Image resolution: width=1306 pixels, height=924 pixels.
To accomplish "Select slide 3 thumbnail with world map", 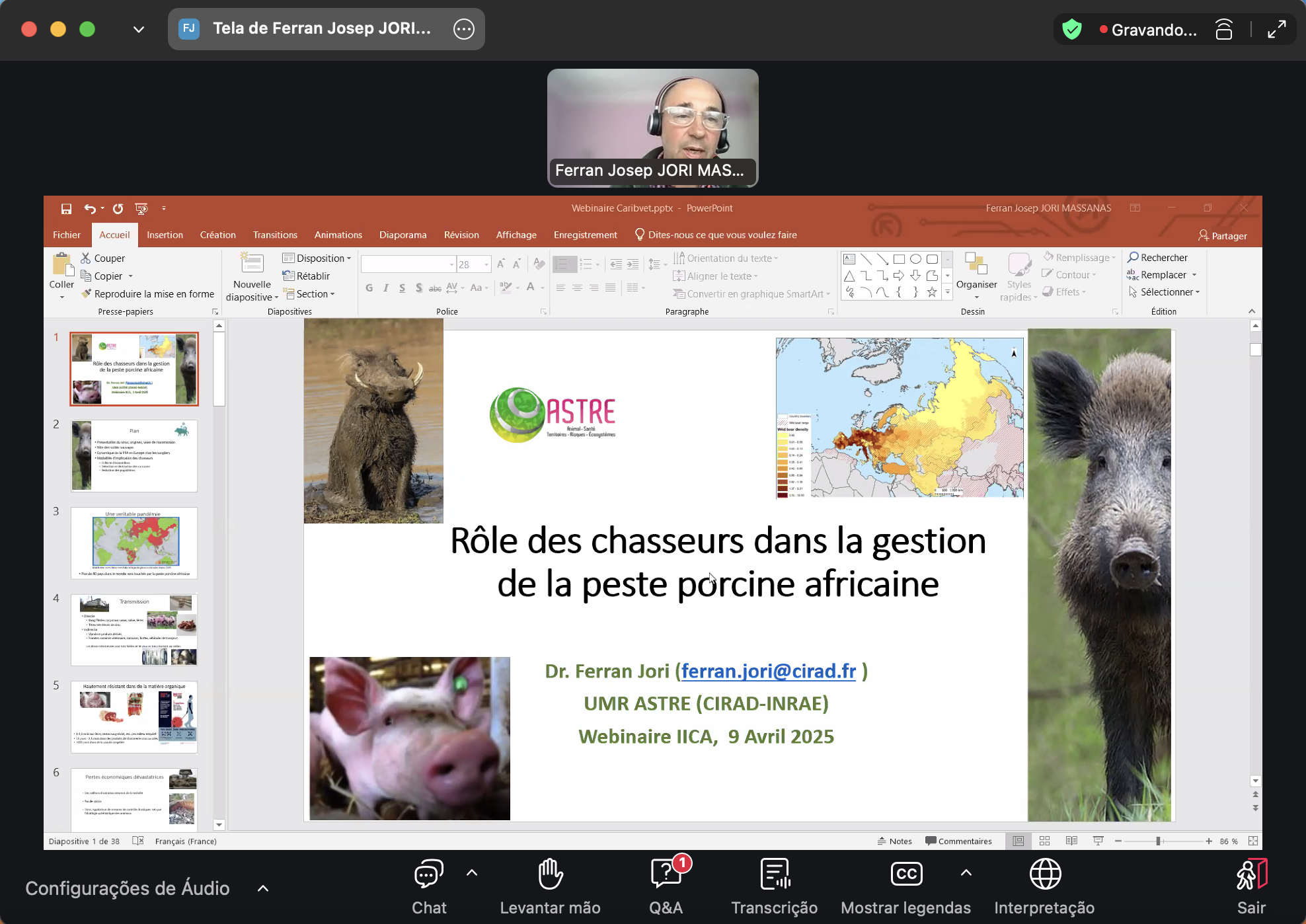I will pyautogui.click(x=134, y=543).
